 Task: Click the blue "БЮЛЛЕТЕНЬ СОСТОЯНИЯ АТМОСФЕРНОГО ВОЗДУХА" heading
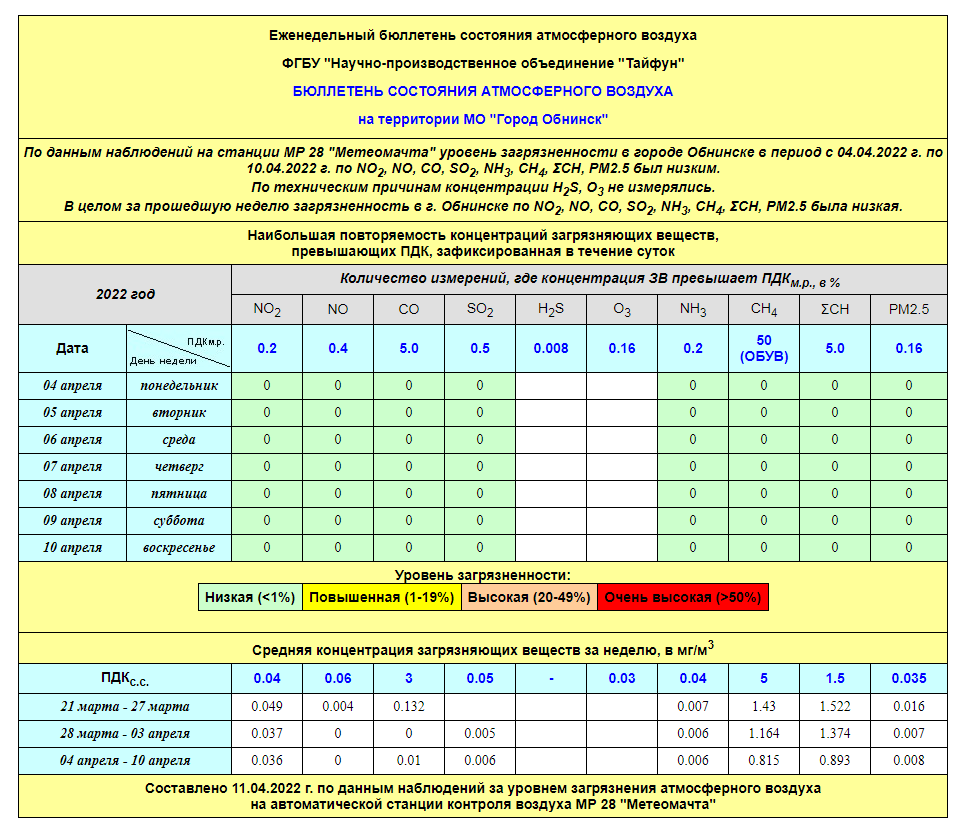pyautogui.click(x=483, y=91)
